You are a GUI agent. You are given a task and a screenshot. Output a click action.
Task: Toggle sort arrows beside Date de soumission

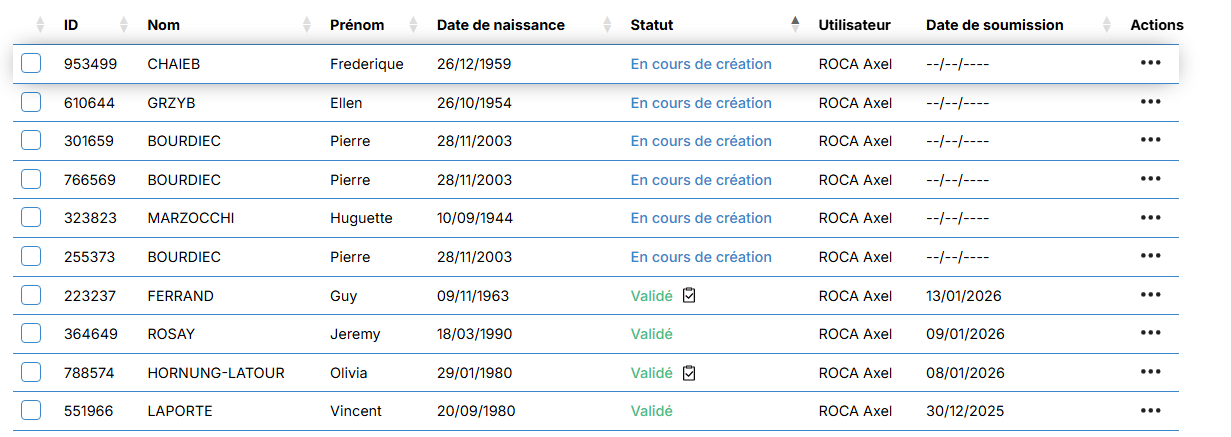click(x=1106, y=25)
